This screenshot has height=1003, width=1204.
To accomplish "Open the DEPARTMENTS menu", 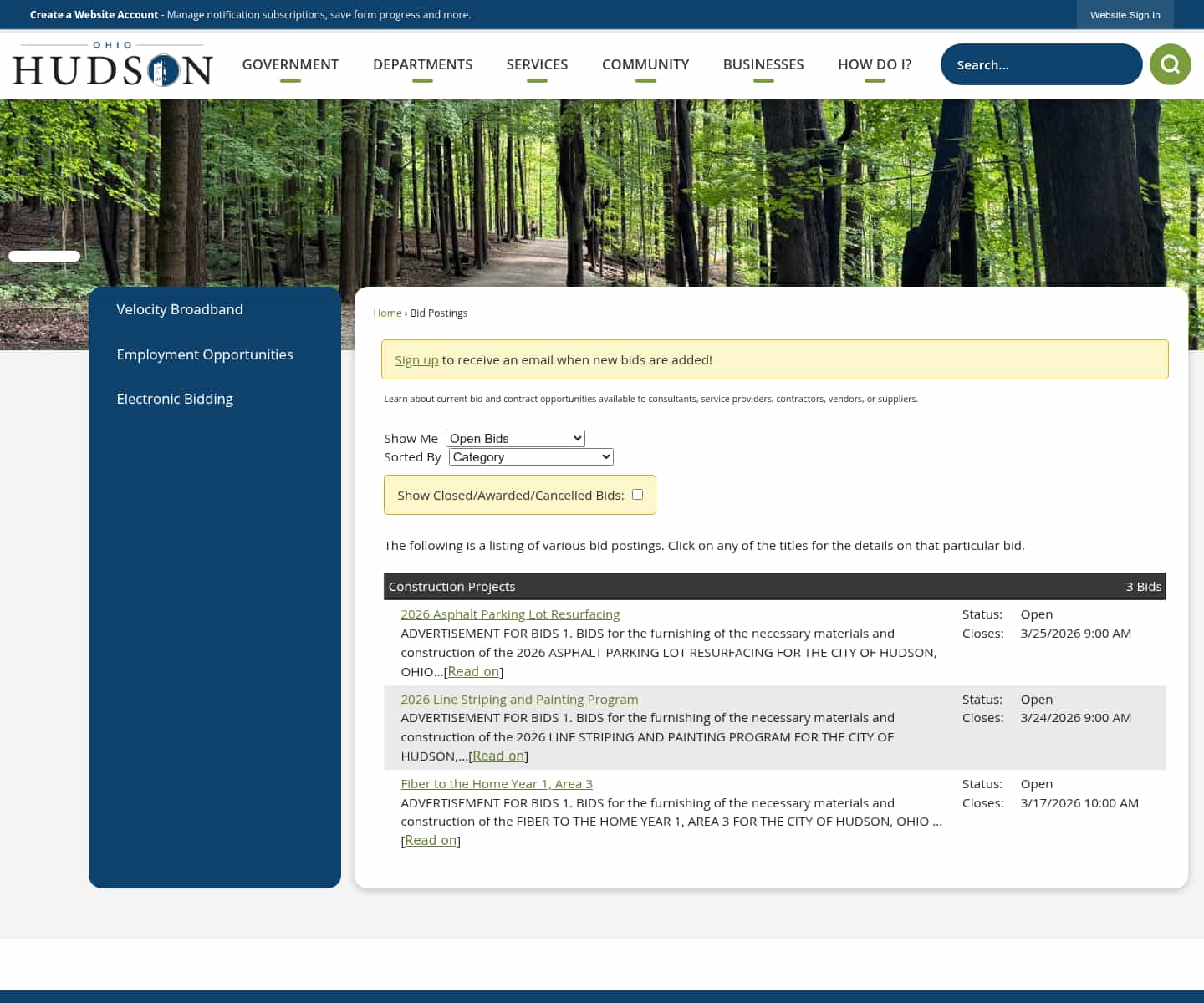I will click(x=422, y=64).
